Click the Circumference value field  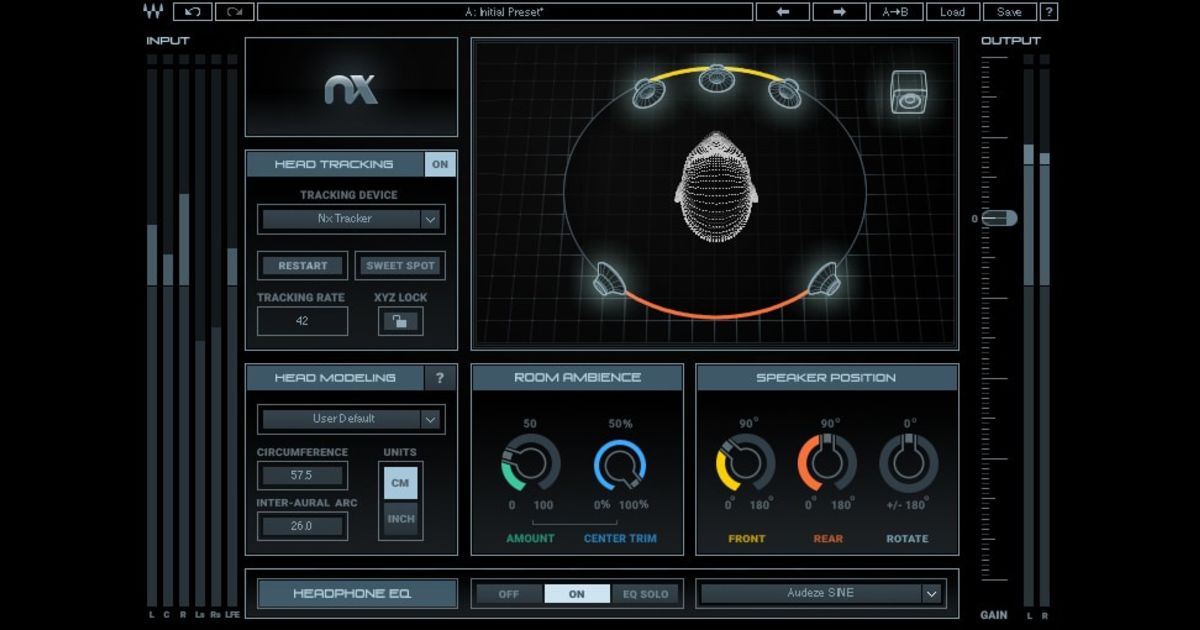(302, 475)
